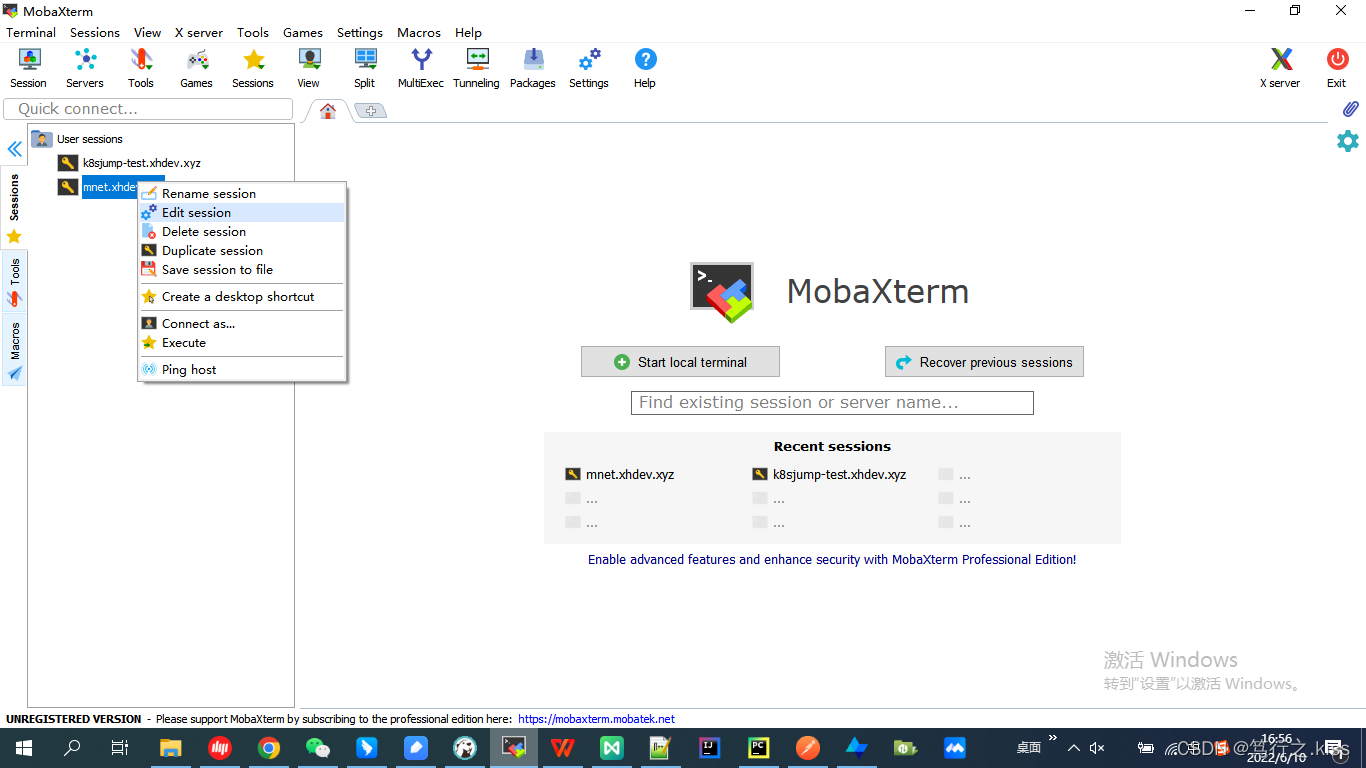
Task: Open the mobaxterm.mobatek.net link
Action: point(597,719)
